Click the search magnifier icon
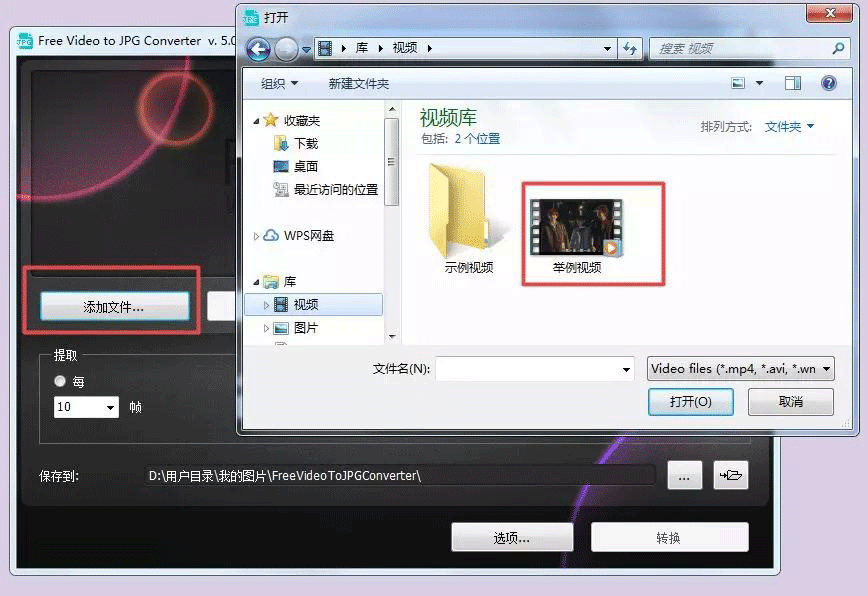Screen dimensions: 868x596 coord(838,48)
